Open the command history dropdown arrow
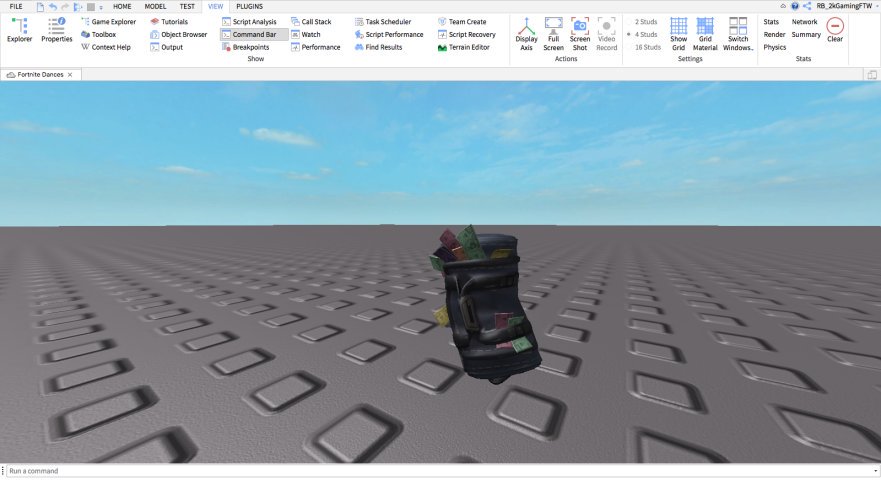The height and width of the screenshot is (496, 881). point(875,471)
